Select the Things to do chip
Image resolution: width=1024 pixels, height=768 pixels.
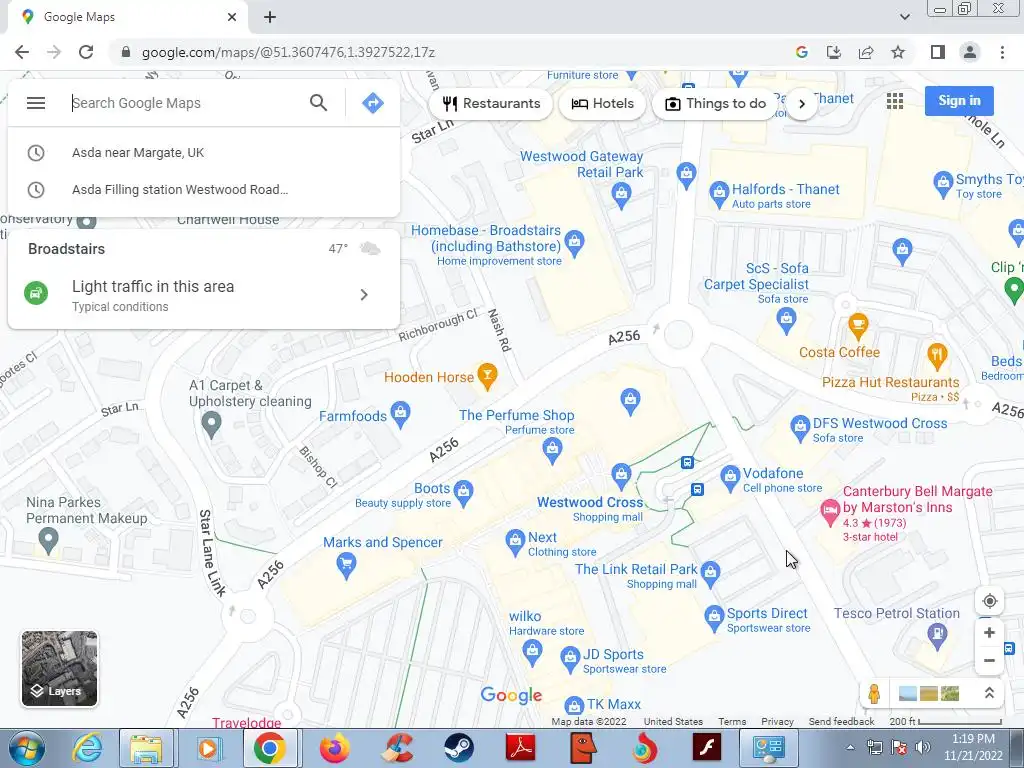click(x=715, y=103)
